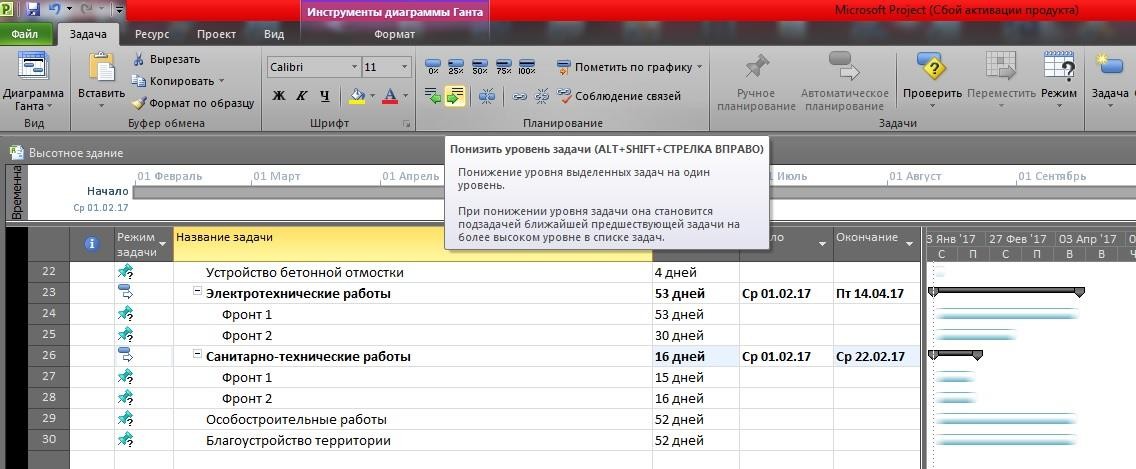
Task: Click Автоматическое планирование icon
Action: [x=844, y=67]
